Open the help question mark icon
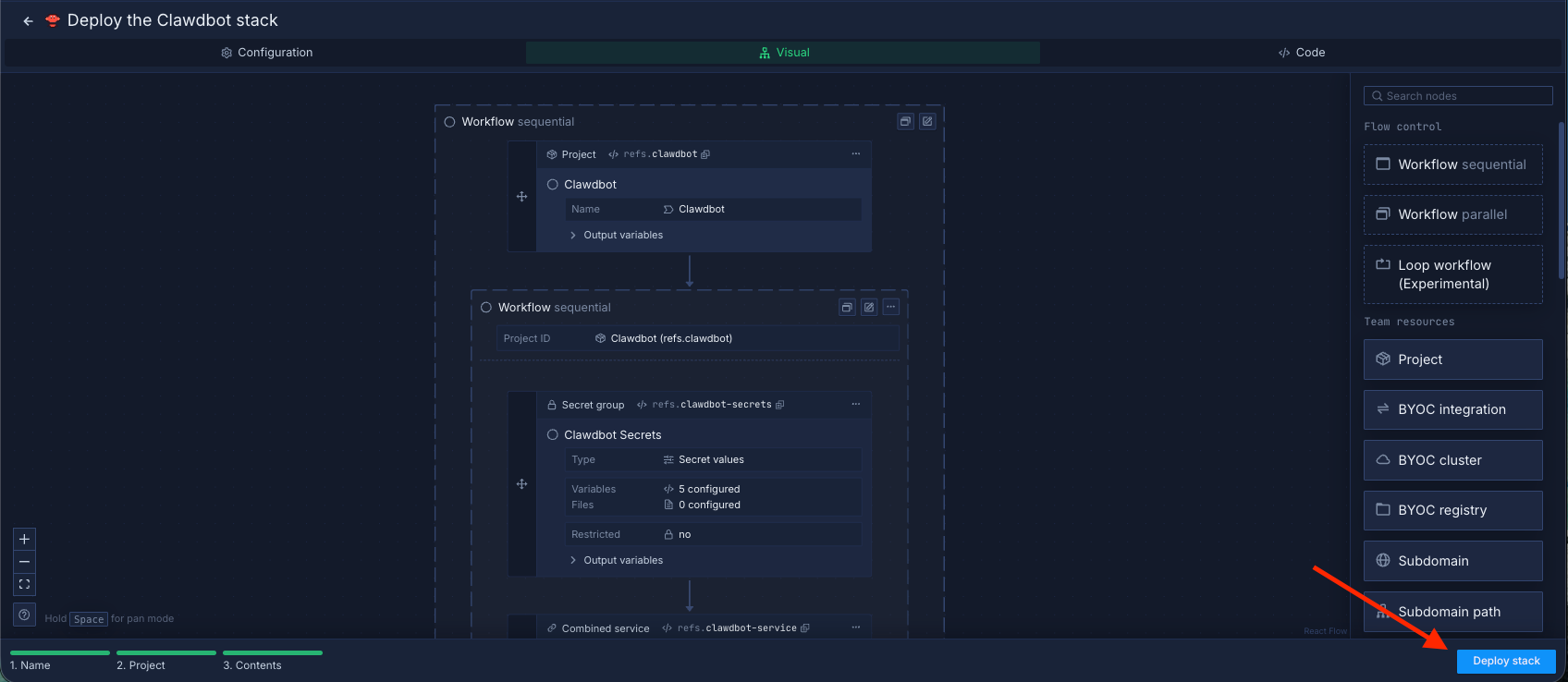 pyautogui.click(x=25, y=615)
